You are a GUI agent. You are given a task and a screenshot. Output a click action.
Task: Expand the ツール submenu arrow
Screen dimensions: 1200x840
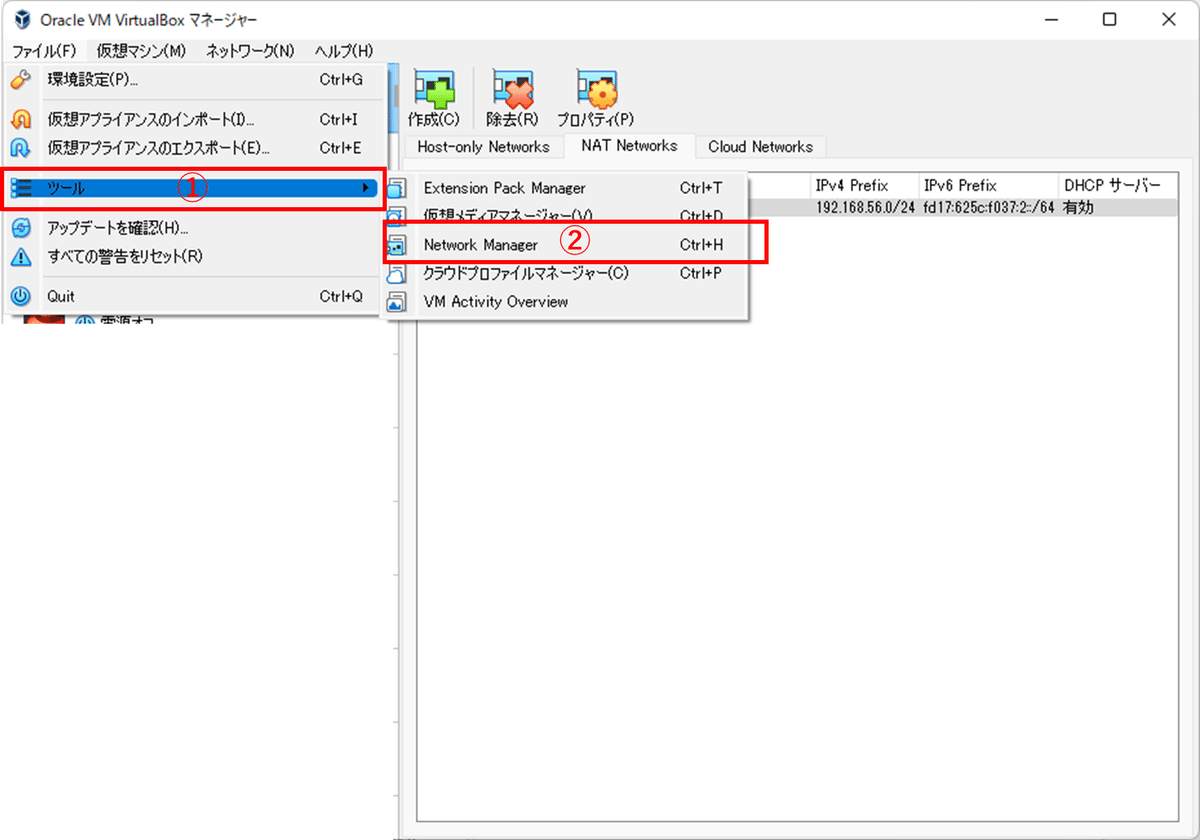pos(367,188)
